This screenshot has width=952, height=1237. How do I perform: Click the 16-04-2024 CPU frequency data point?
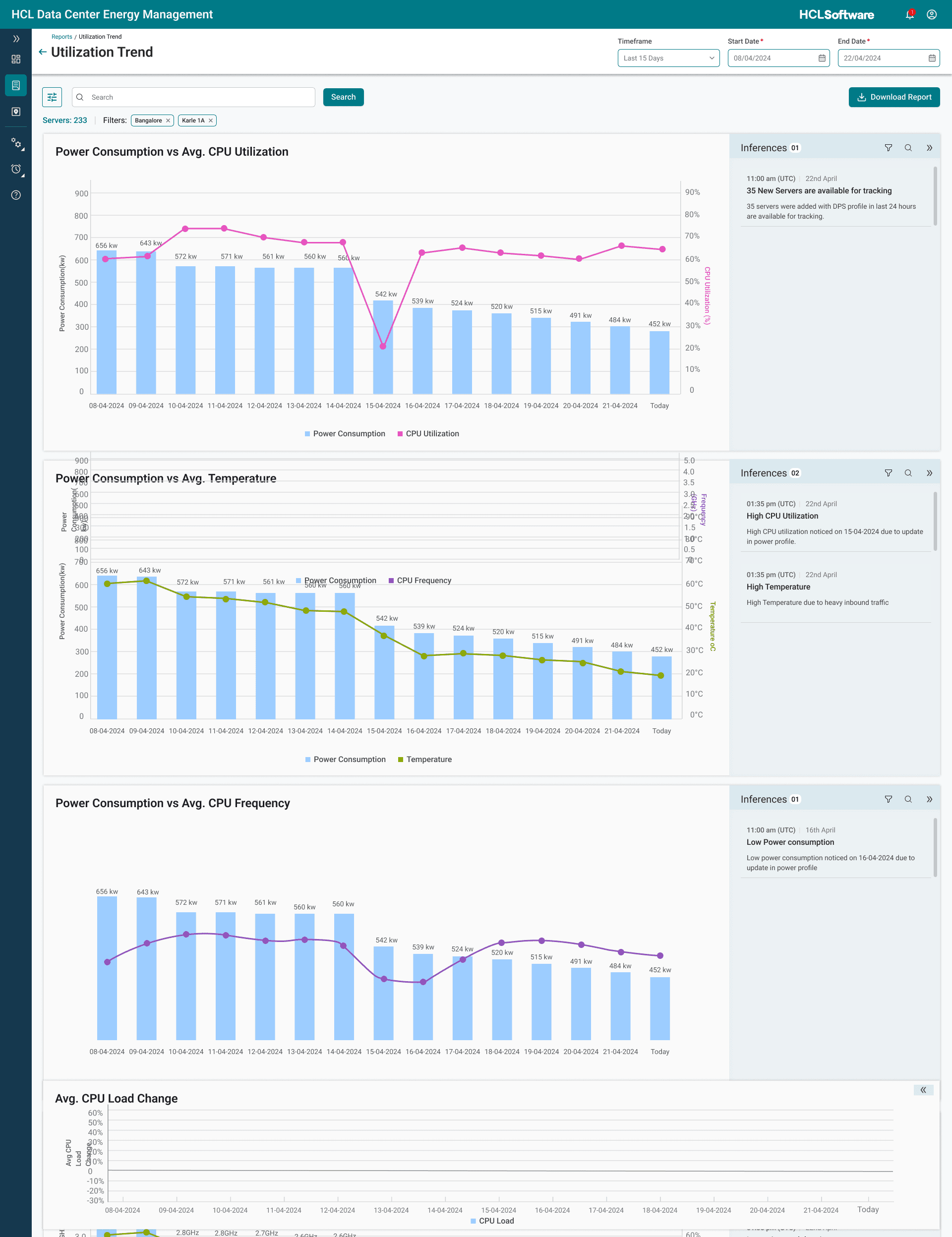click(423, 982)
